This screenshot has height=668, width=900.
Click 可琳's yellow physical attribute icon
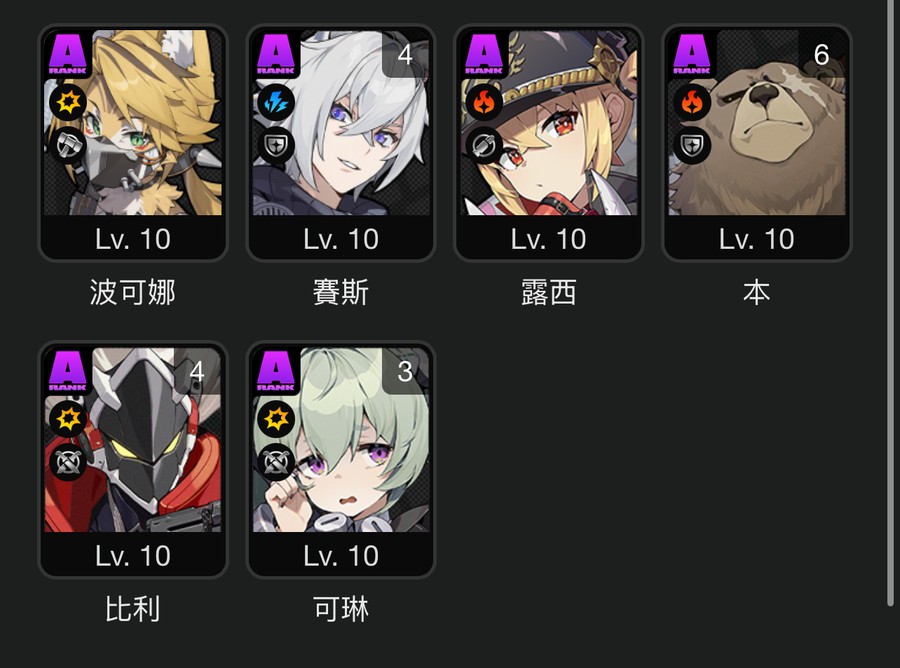[x=276, y=419]
